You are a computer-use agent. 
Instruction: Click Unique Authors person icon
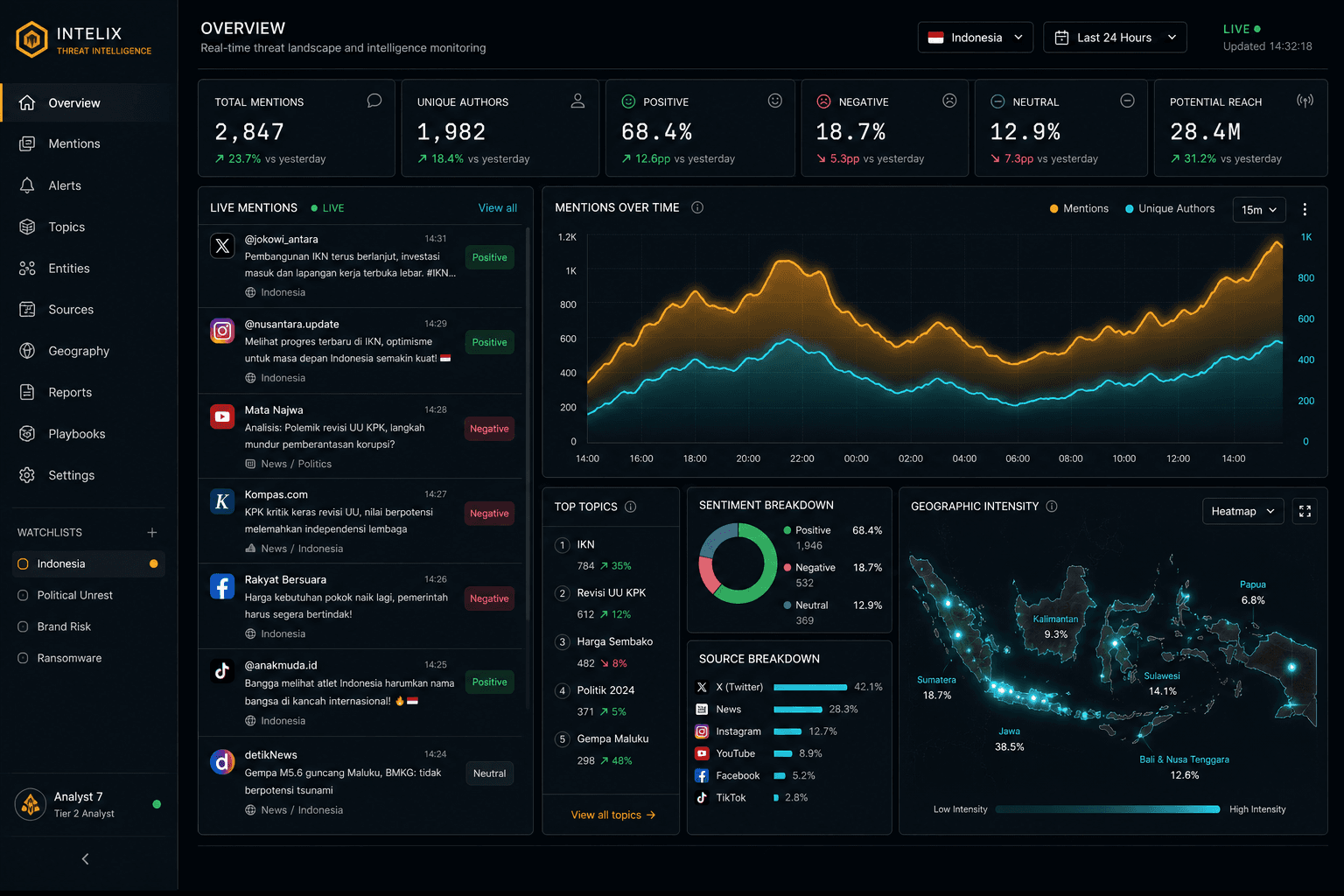[577, 101]
